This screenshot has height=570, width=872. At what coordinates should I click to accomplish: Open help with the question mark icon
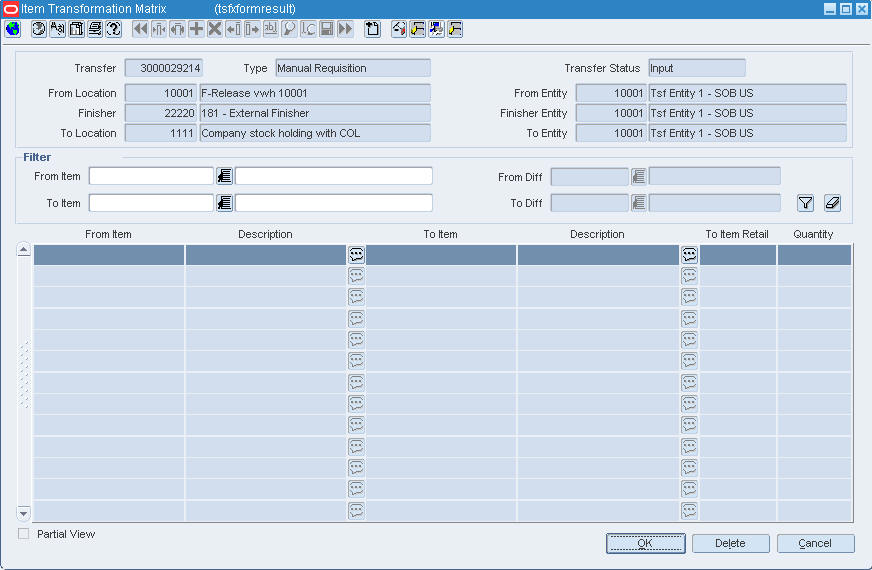click(113, 29)
